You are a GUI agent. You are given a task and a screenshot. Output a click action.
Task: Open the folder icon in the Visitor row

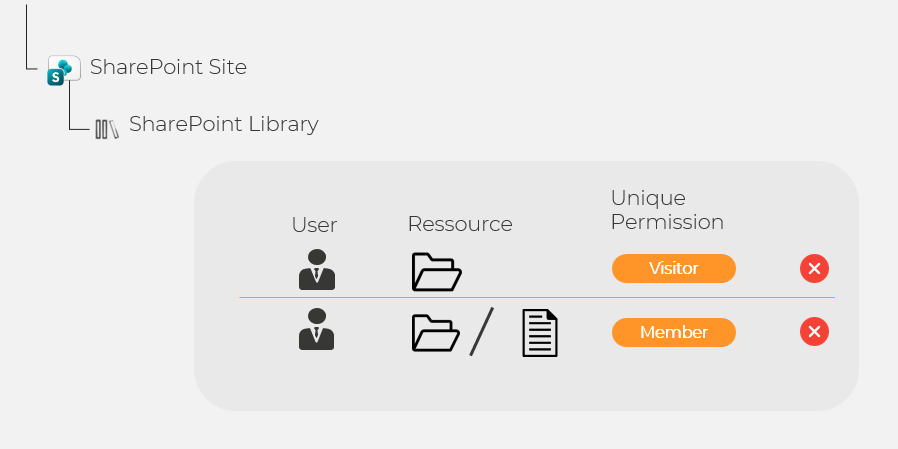click(436, 271)
